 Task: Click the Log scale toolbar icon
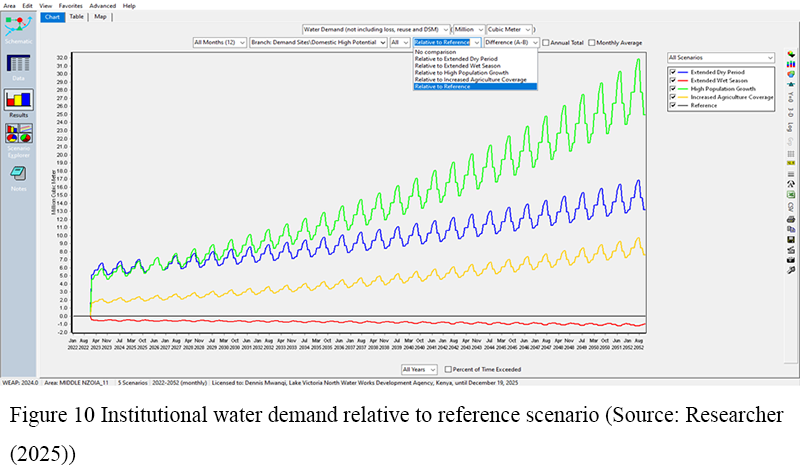pyautogui.click(x=790, y=129)
